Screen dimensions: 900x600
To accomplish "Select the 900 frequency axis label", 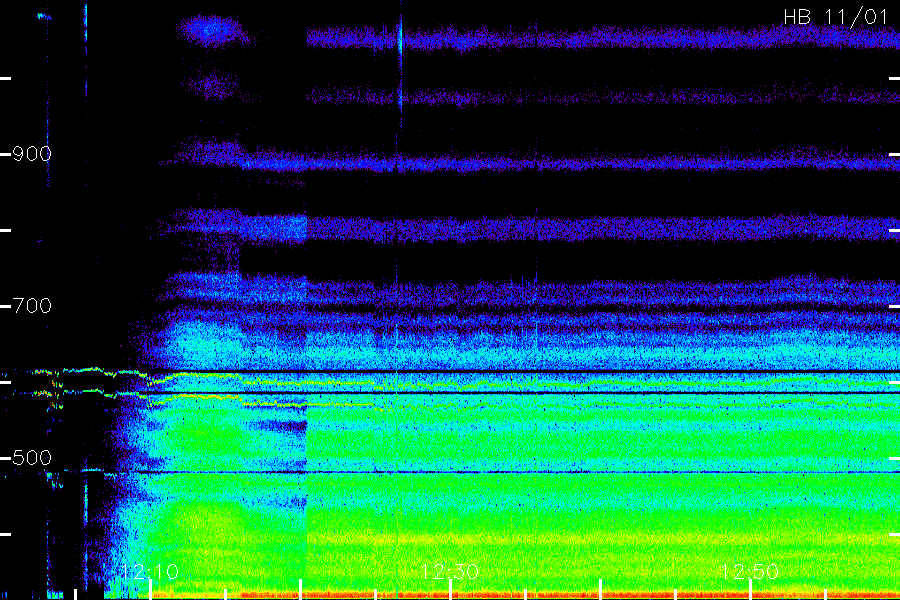I will (x=32, y=154).
